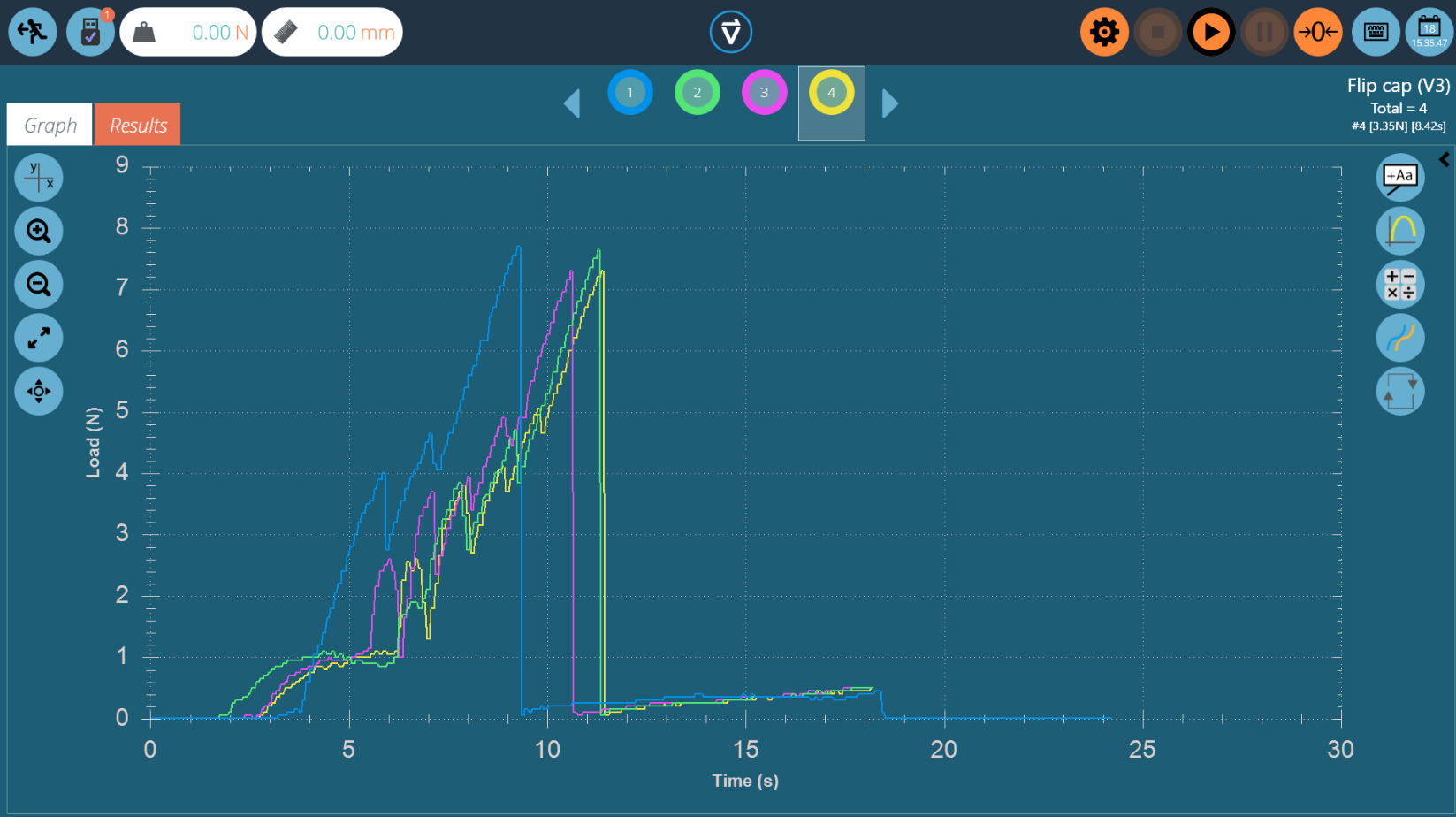Toggle green sample 2 trace
The width and height of the screenshot is (1456, 817).
point(697,93)
